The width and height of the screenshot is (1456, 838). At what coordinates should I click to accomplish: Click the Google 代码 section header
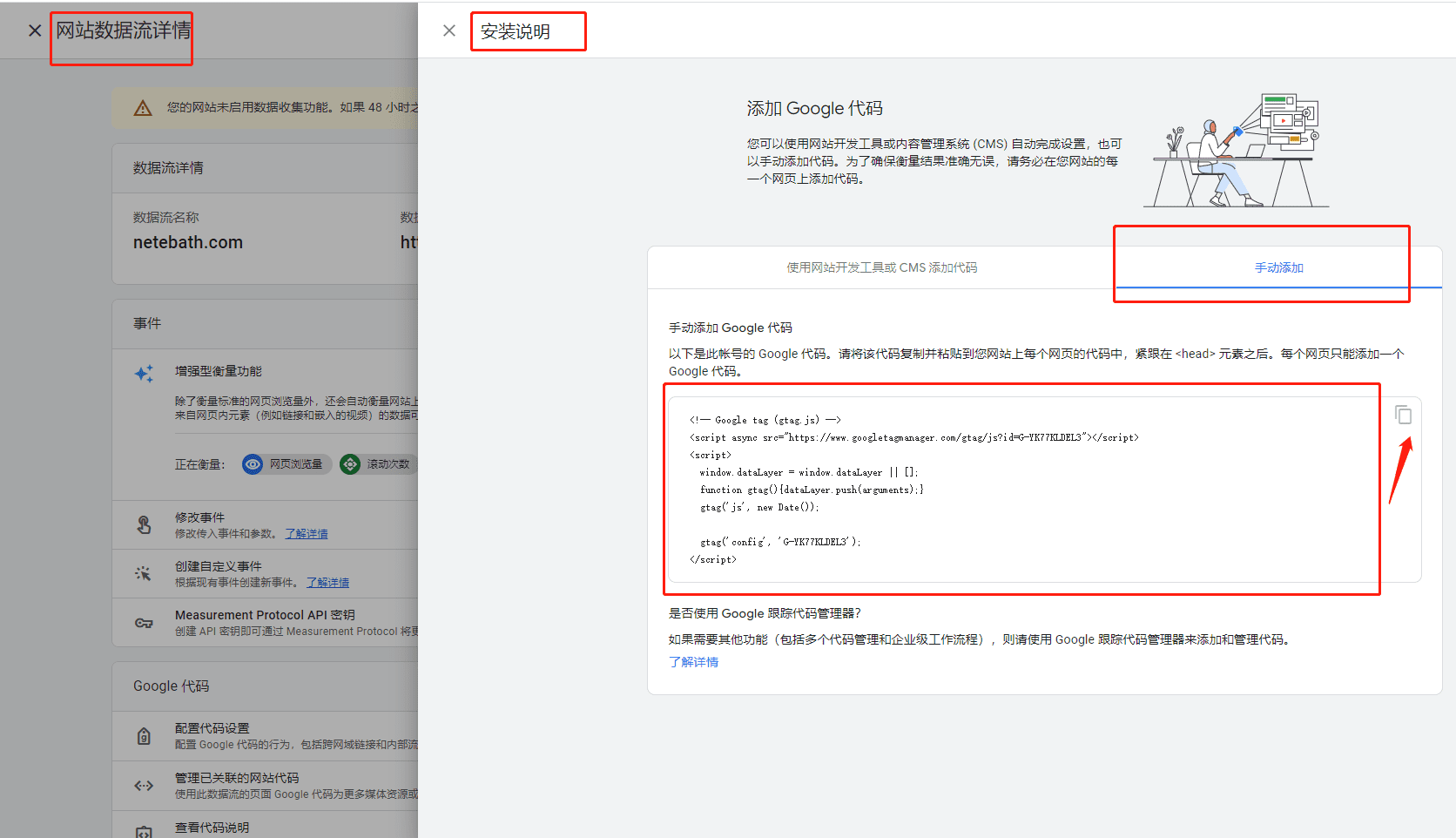click(x=171, y=686)
